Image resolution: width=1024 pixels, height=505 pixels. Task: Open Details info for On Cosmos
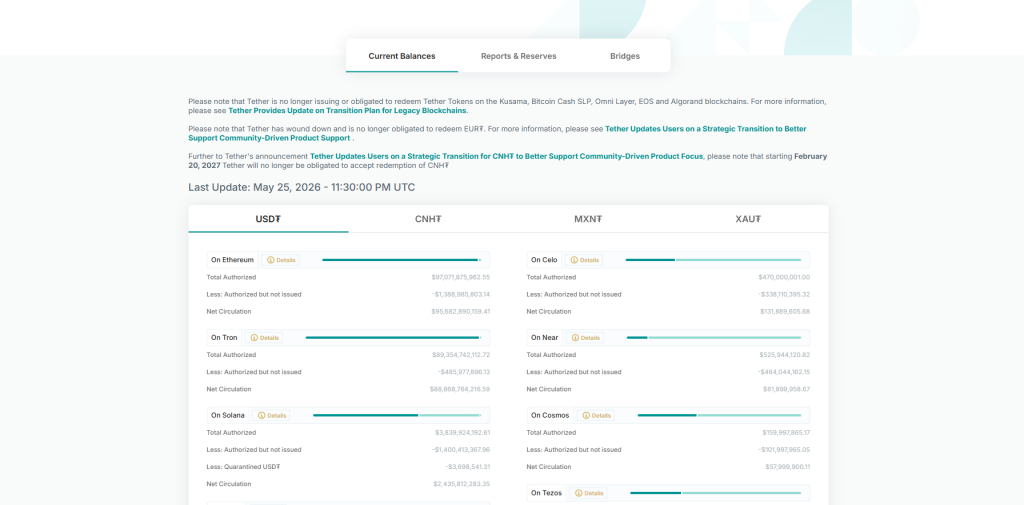596,415
